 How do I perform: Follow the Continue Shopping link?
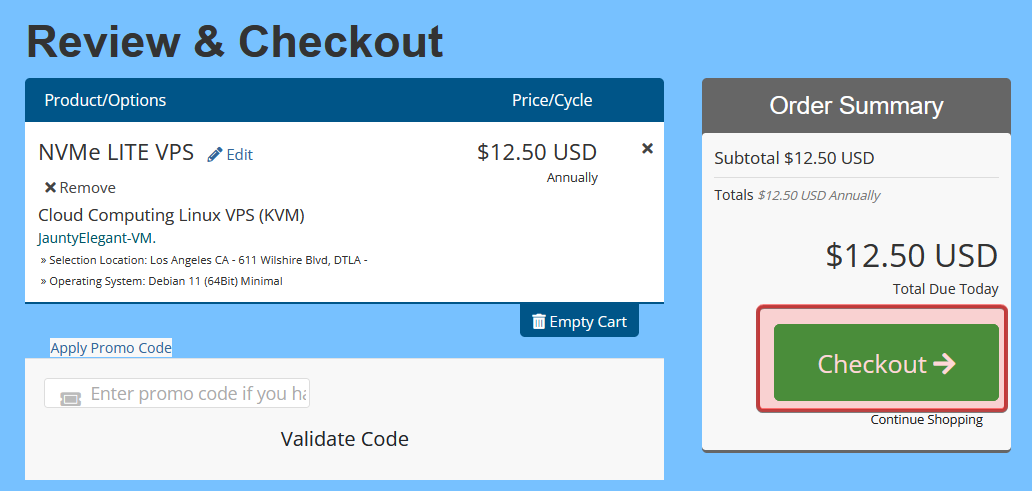tap(926, 419)
